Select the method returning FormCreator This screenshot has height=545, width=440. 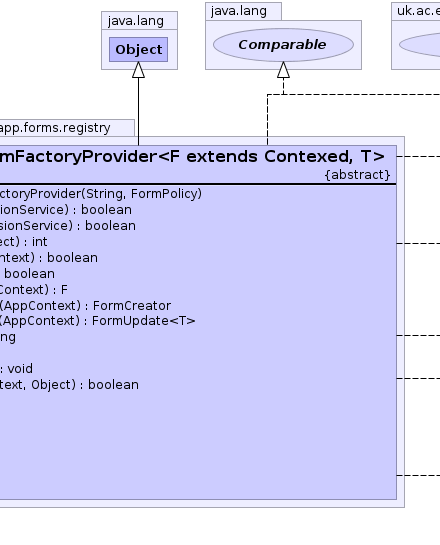pyautogui.click(x=85, y=306)
